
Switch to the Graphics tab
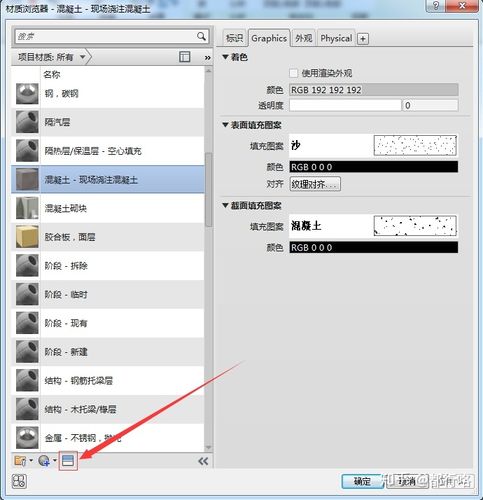click(x=269, y=38)
